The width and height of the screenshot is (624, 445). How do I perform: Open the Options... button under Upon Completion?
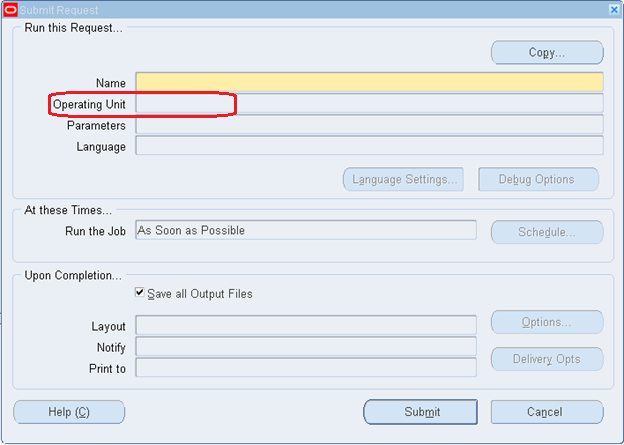pos(546,322)
